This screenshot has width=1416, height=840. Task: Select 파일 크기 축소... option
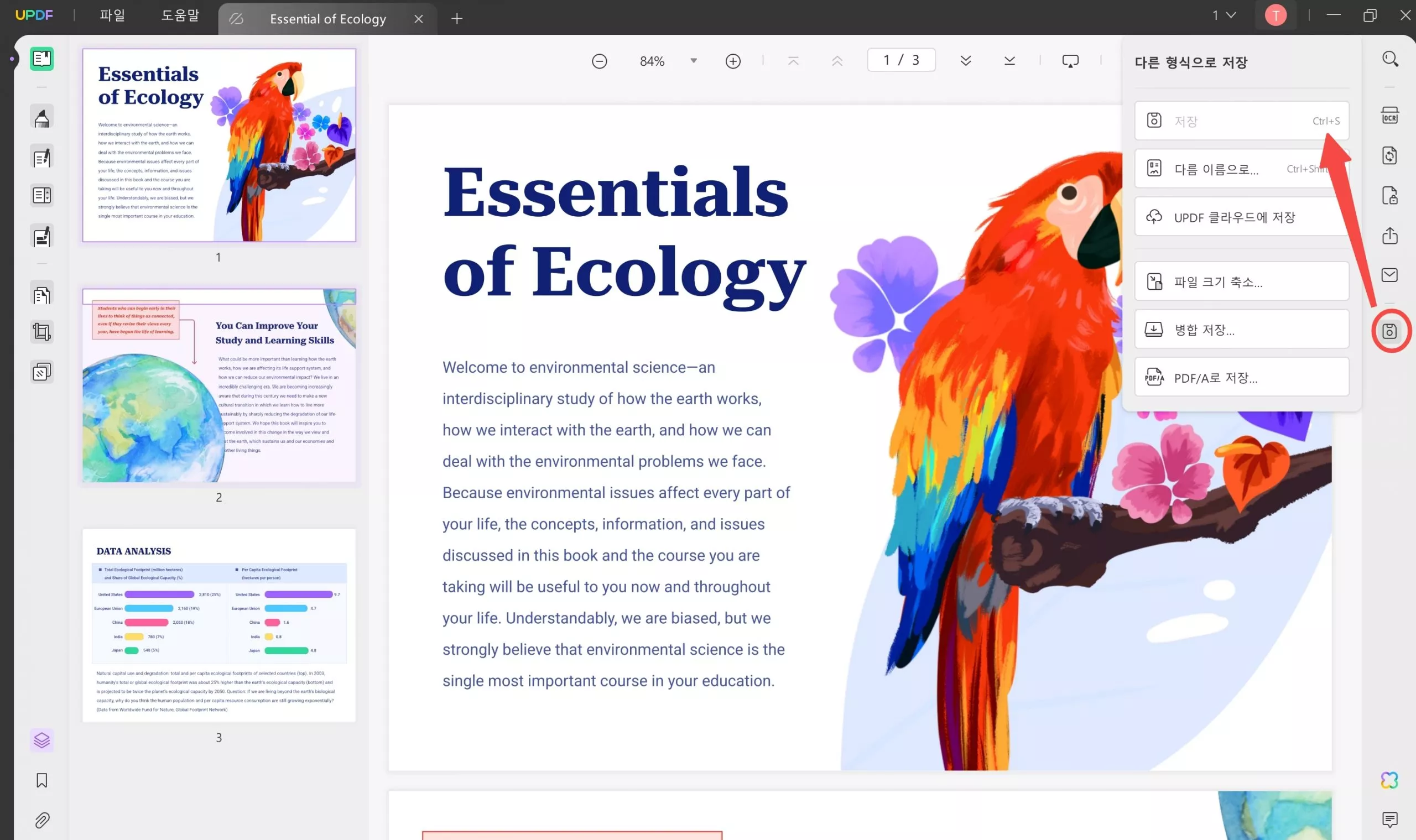click(x=1242, y=281)
